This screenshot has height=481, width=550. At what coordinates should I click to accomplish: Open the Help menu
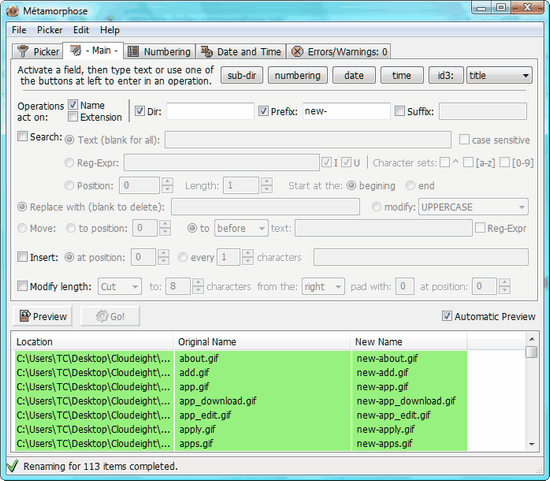[x=110, y=30]
